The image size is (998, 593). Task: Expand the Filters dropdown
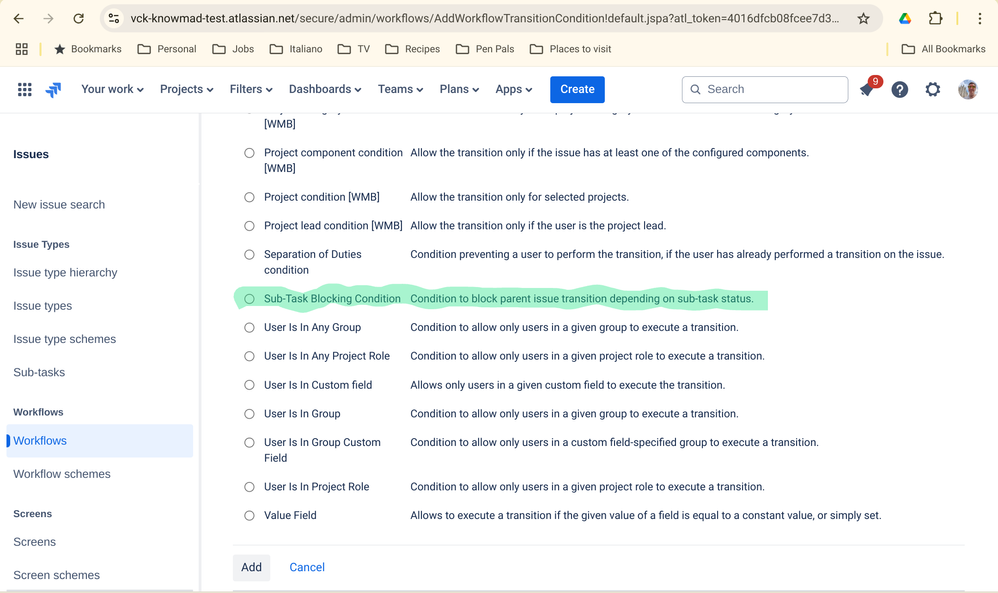click(250, 89)
